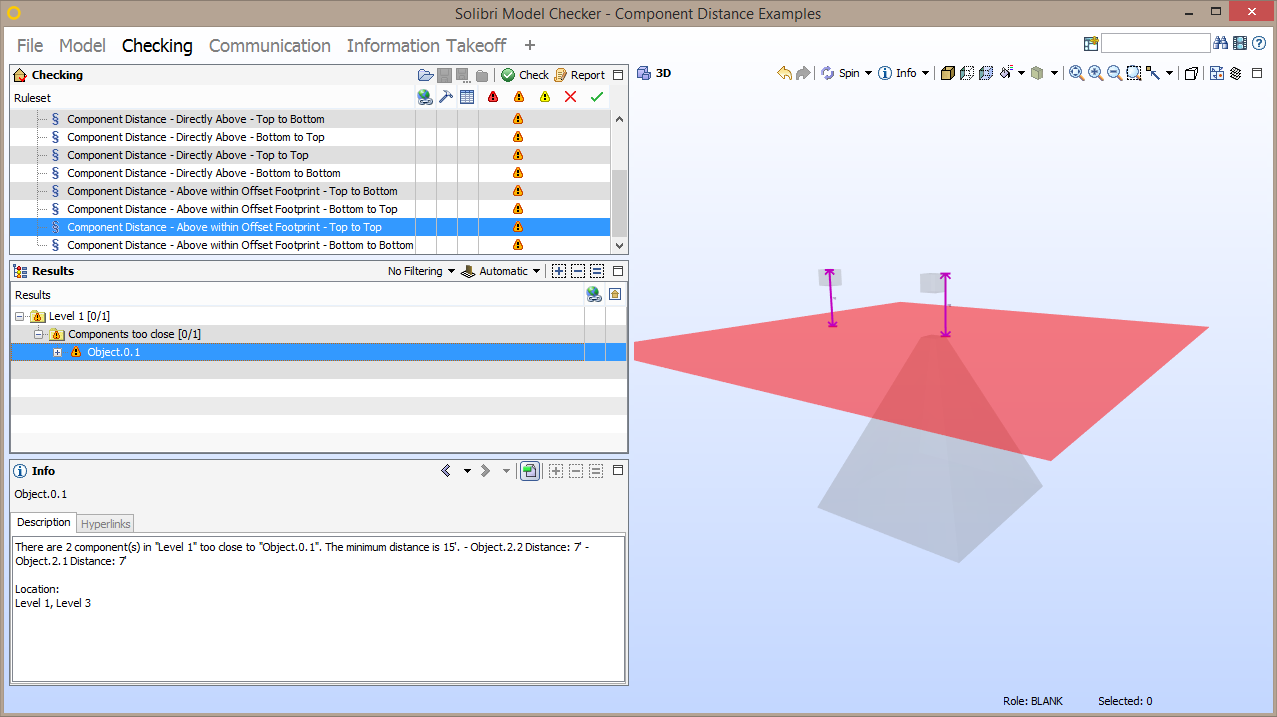
Task: Open the File menu
Action: [x=30, y=46]
